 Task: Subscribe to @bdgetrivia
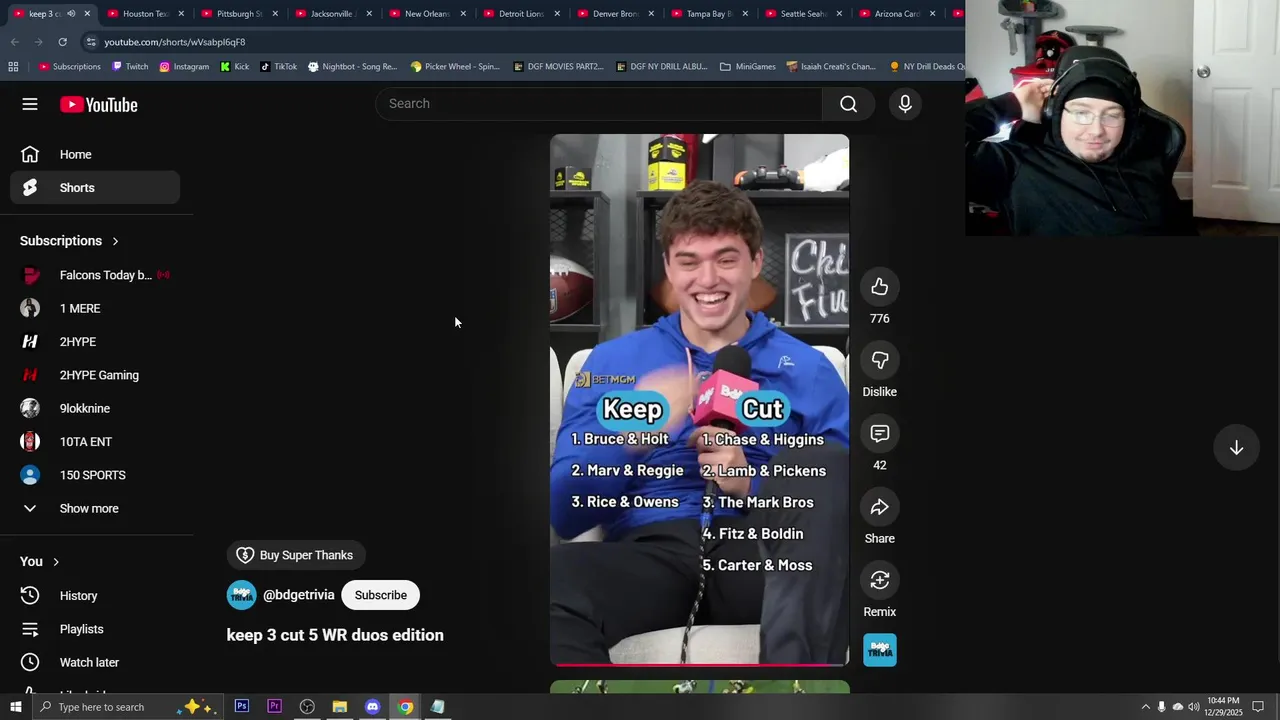pyautogui.click(x=381, y=595)
